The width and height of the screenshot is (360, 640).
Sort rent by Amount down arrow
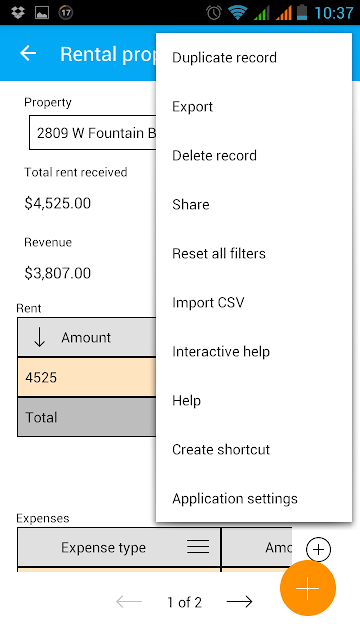pos(40,337)
